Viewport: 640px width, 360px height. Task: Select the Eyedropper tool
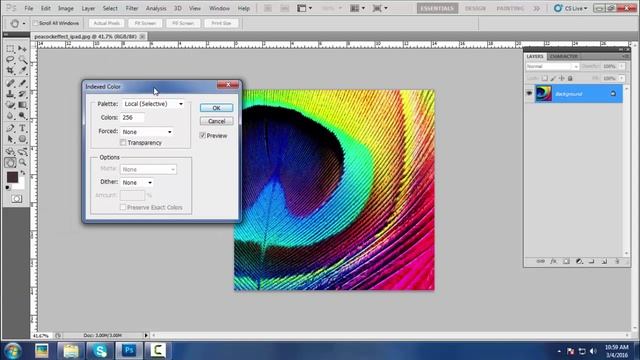tap(22, 71)
